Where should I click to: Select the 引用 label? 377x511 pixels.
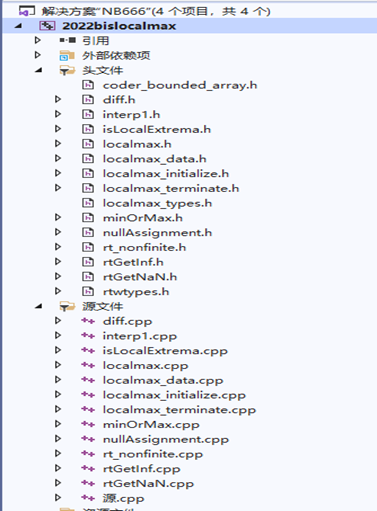coord(96,41)
